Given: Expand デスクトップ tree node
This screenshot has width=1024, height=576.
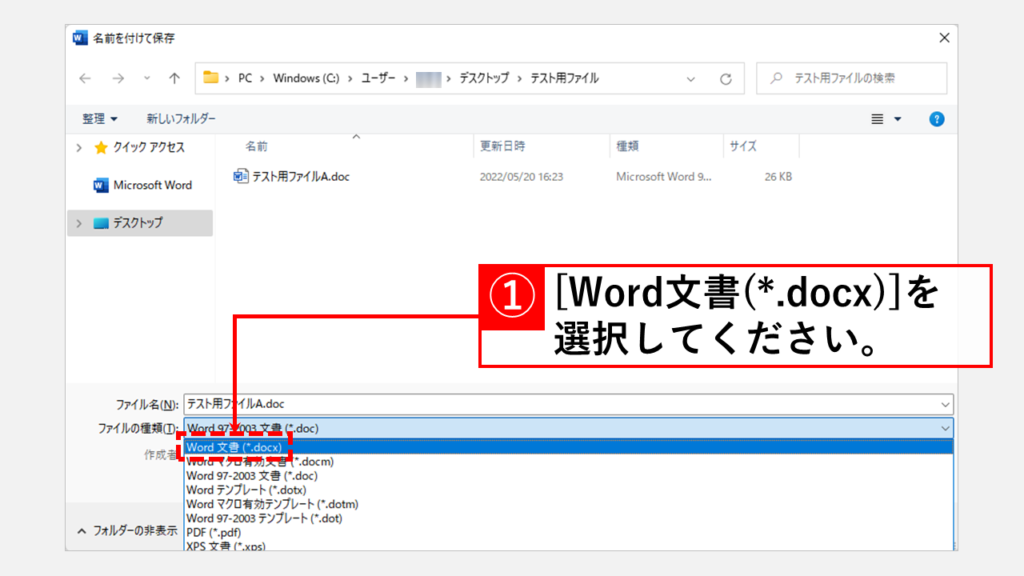Looking at the screenshot, I should (79, 223).
